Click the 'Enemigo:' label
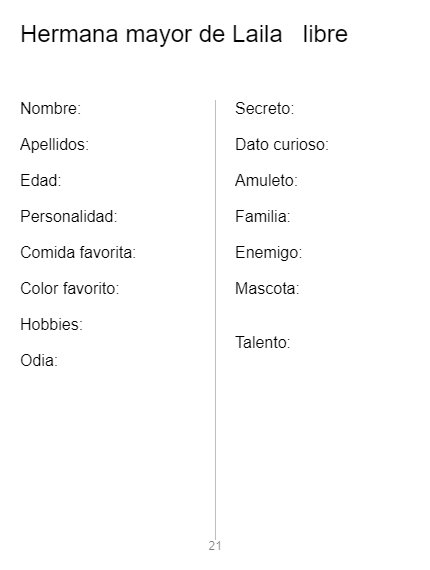The image size is (430, 570). click(x=268, y=253)
